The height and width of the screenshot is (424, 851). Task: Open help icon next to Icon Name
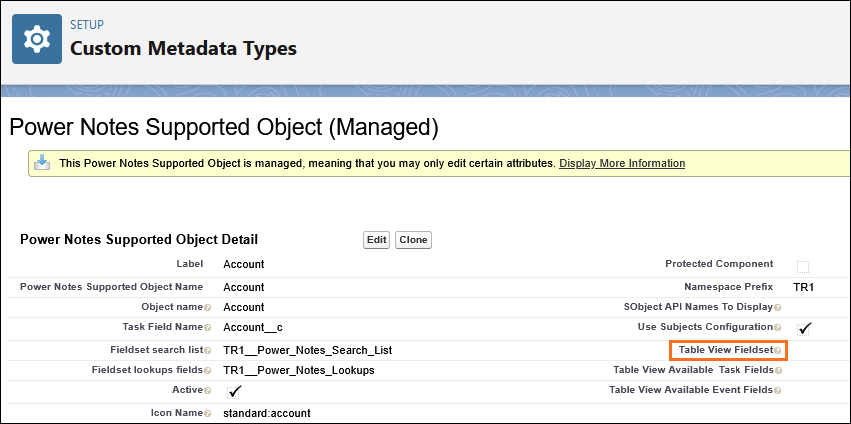[x=207, y=414]
